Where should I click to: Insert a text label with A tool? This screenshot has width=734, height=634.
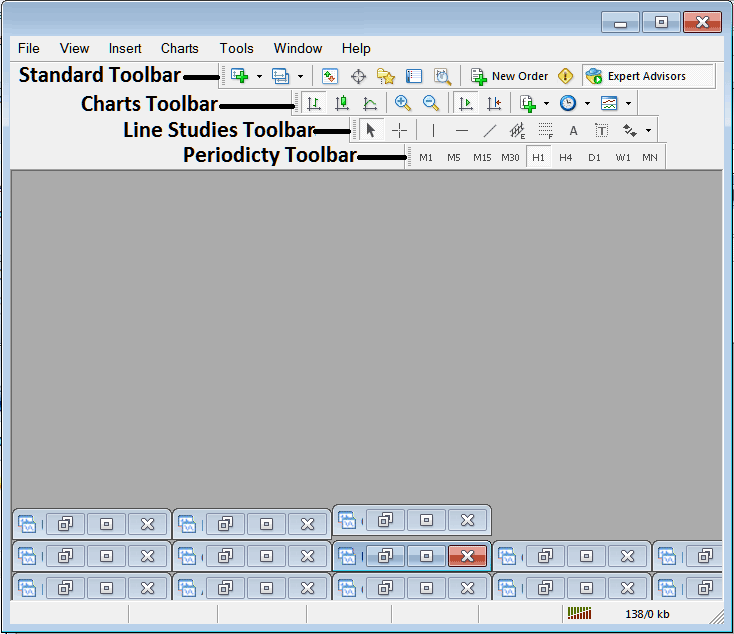tap(573, 130)
